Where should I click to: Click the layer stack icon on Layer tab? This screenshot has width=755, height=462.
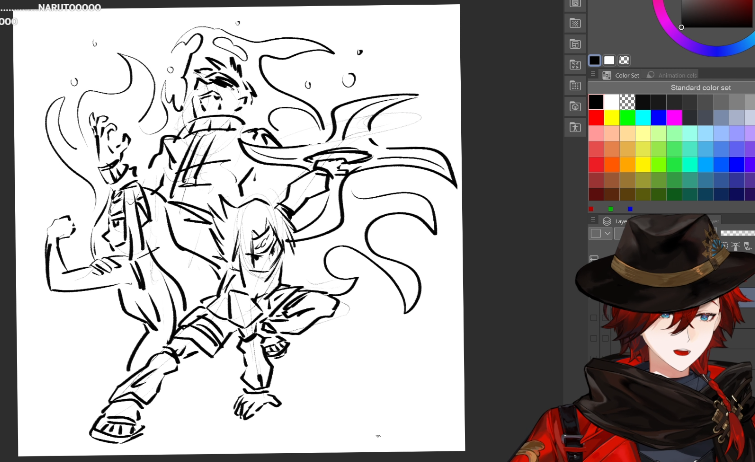(606, 220)
